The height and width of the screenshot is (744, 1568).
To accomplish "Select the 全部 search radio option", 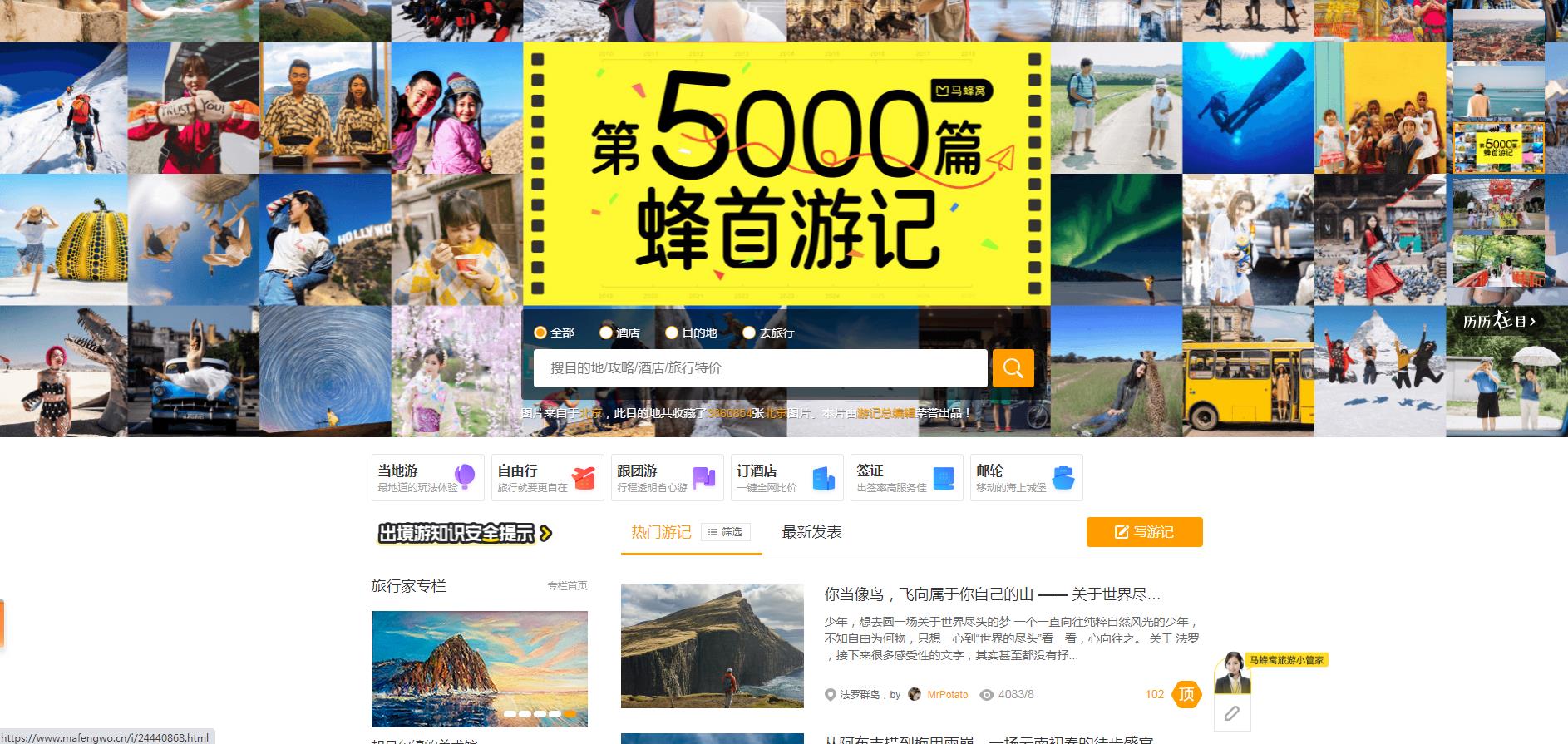I will 540,333.
